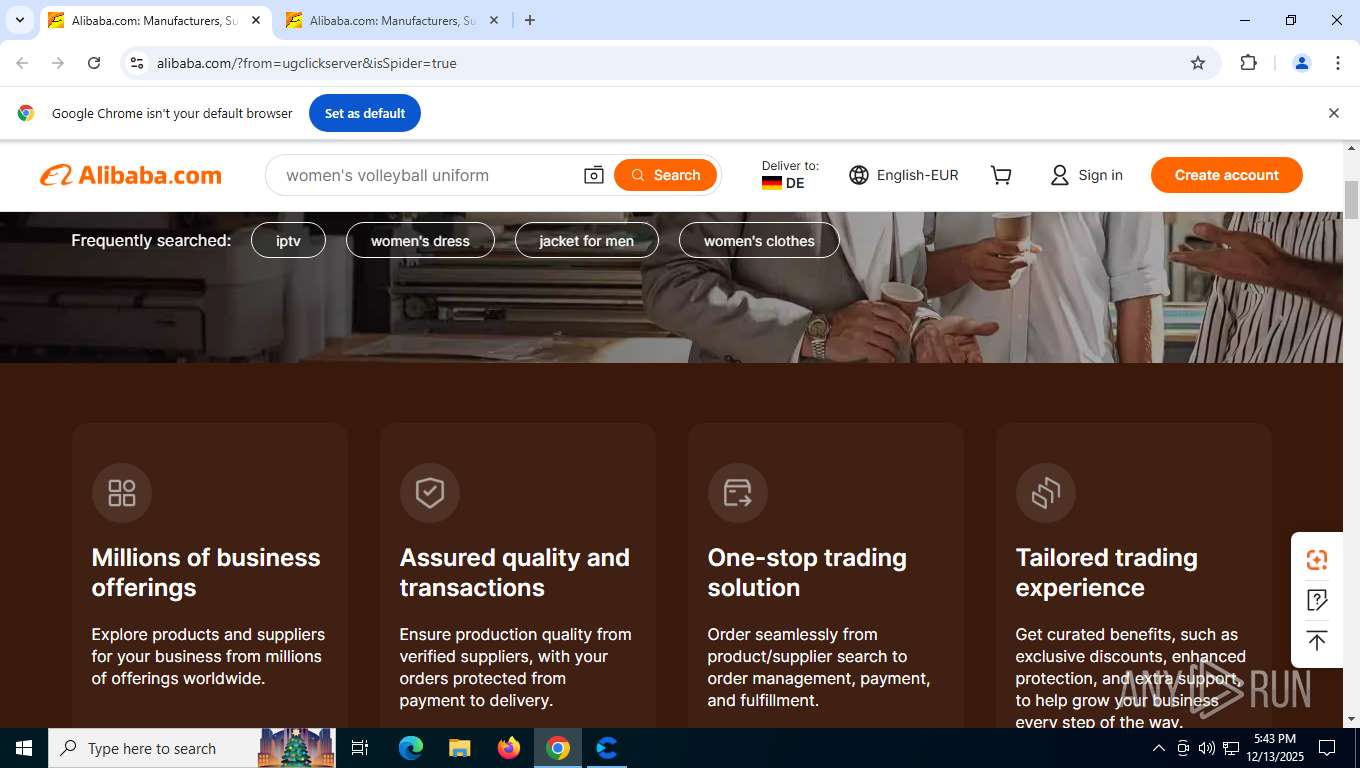Screen dimensions: 1360x768
Task: Bookmark this page with the star icon
Action: (x=1198, y=63)
